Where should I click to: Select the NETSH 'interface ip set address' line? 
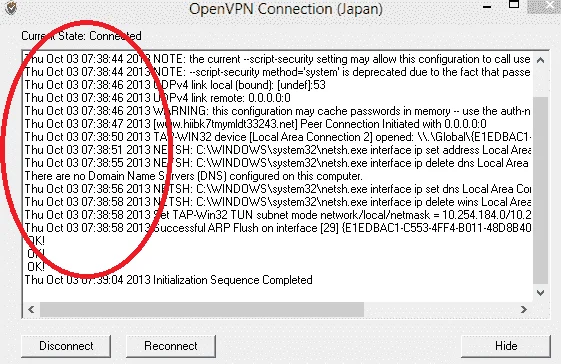tap(278, 150)
